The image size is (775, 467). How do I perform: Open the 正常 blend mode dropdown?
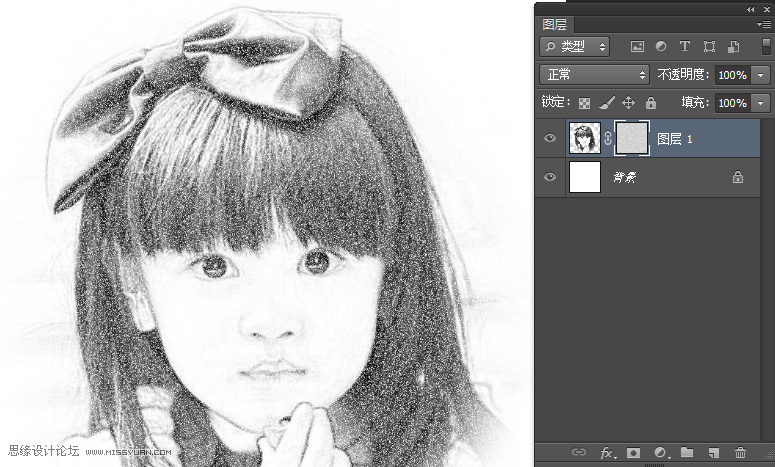click(x=594, y=75)
